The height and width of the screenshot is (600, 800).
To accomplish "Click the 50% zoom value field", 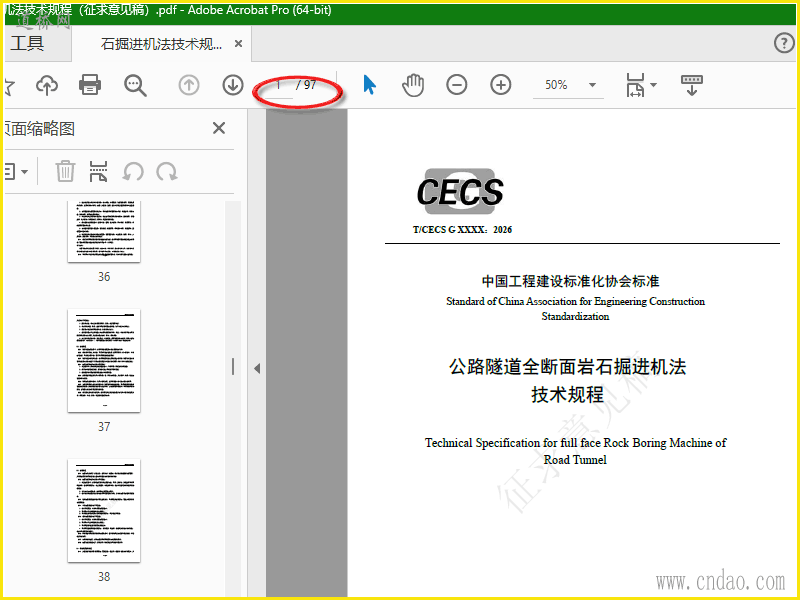I will pyautogui.click(x=556, y=85).
